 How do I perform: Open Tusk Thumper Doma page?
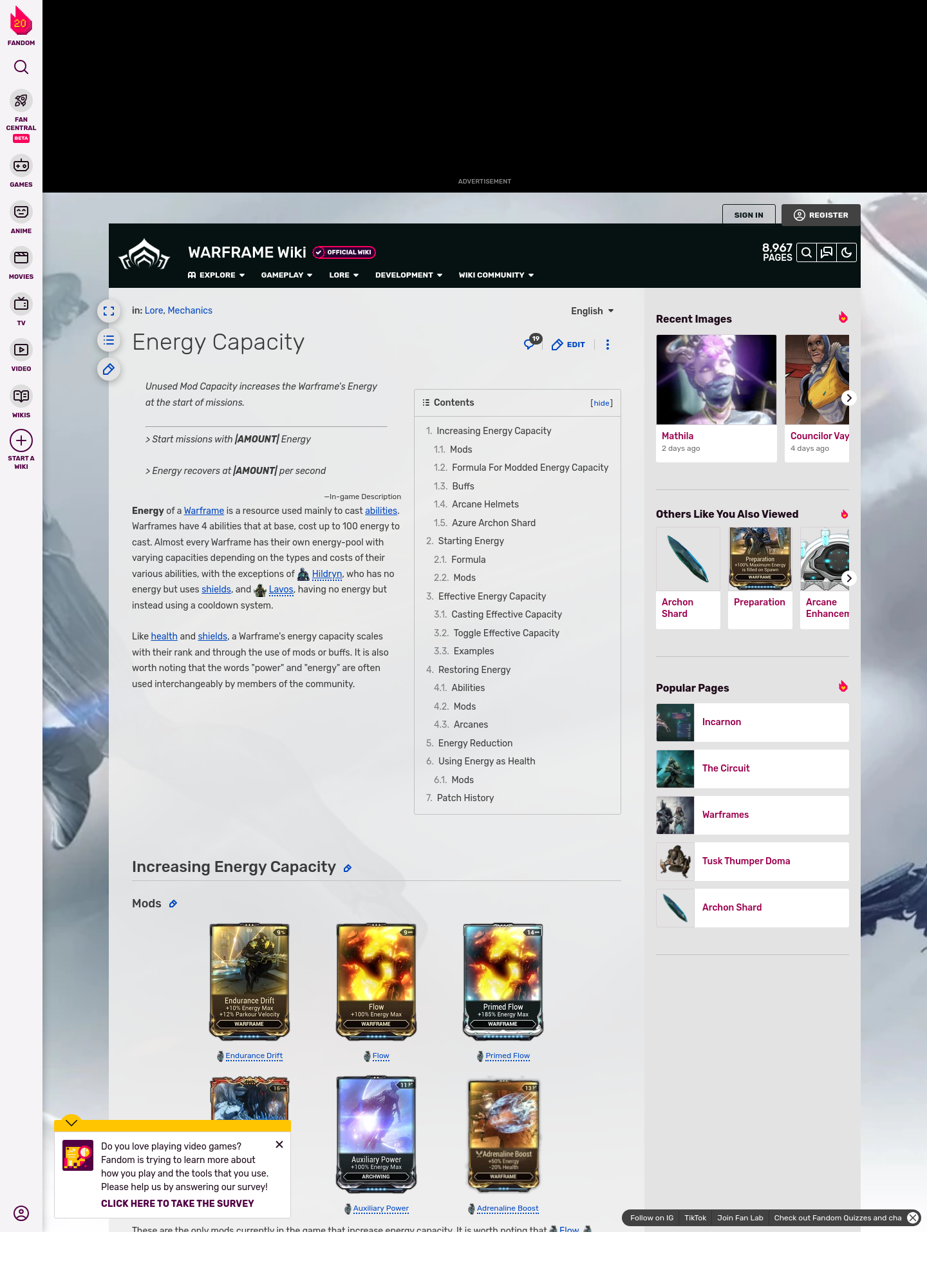753,862
